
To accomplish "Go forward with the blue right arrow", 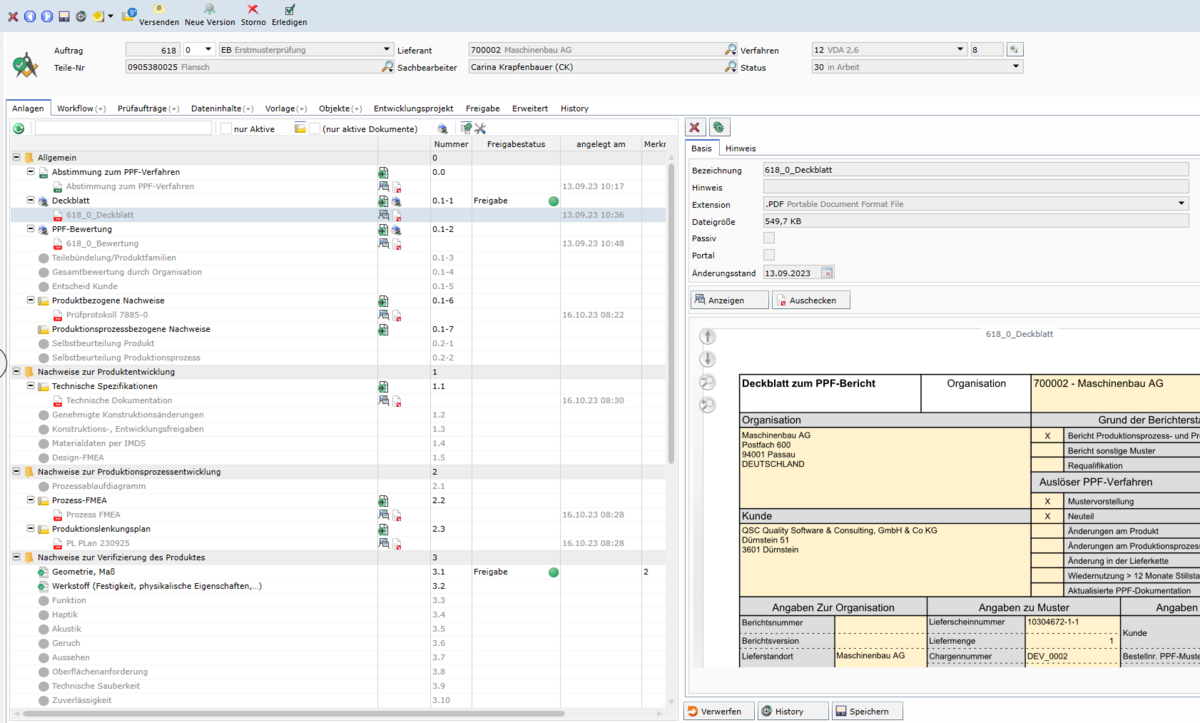I will click(46, 17).
